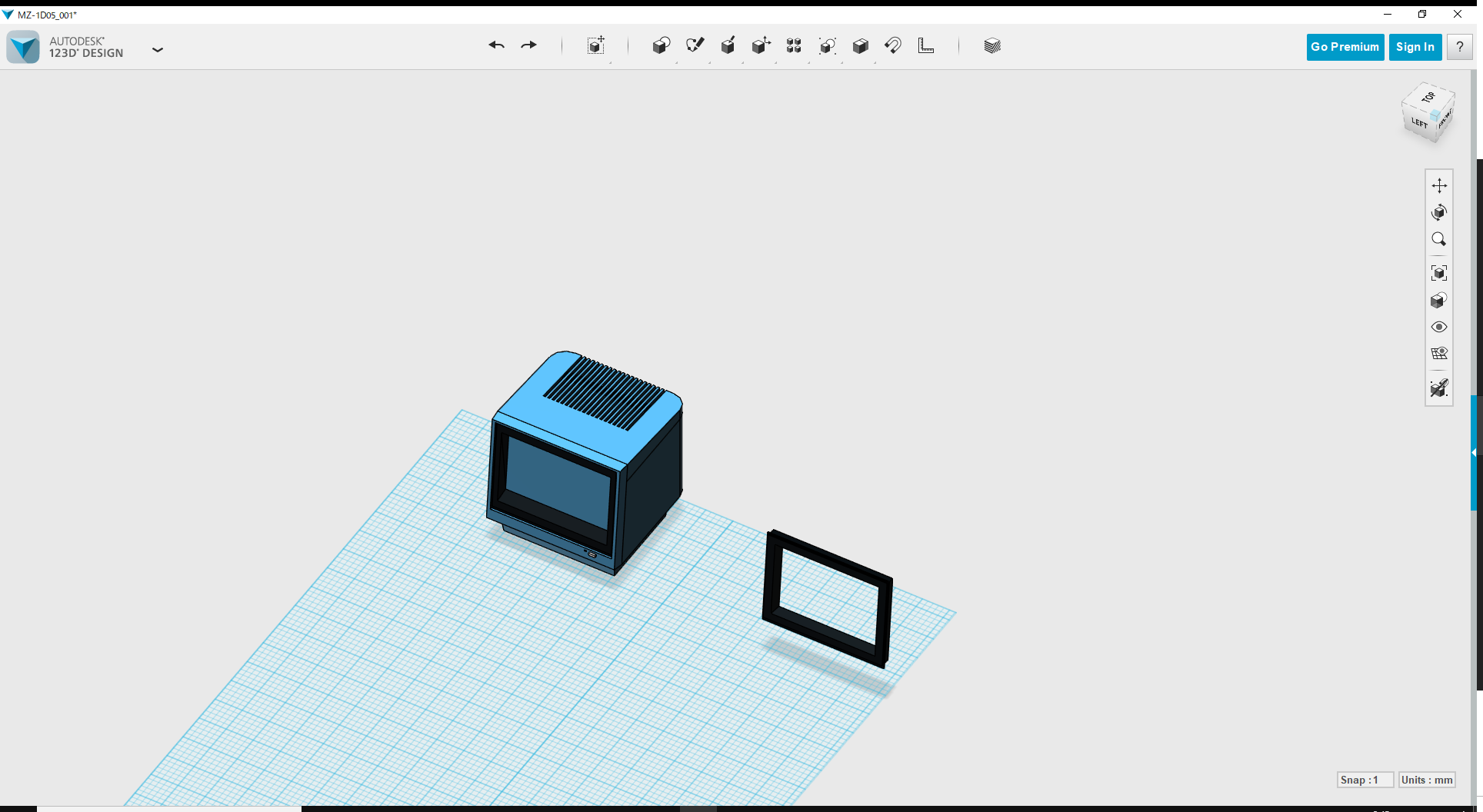This screenshot has height=812, width=1483.
Task: Select the Measure ruler tool
Action: point(926,45)
